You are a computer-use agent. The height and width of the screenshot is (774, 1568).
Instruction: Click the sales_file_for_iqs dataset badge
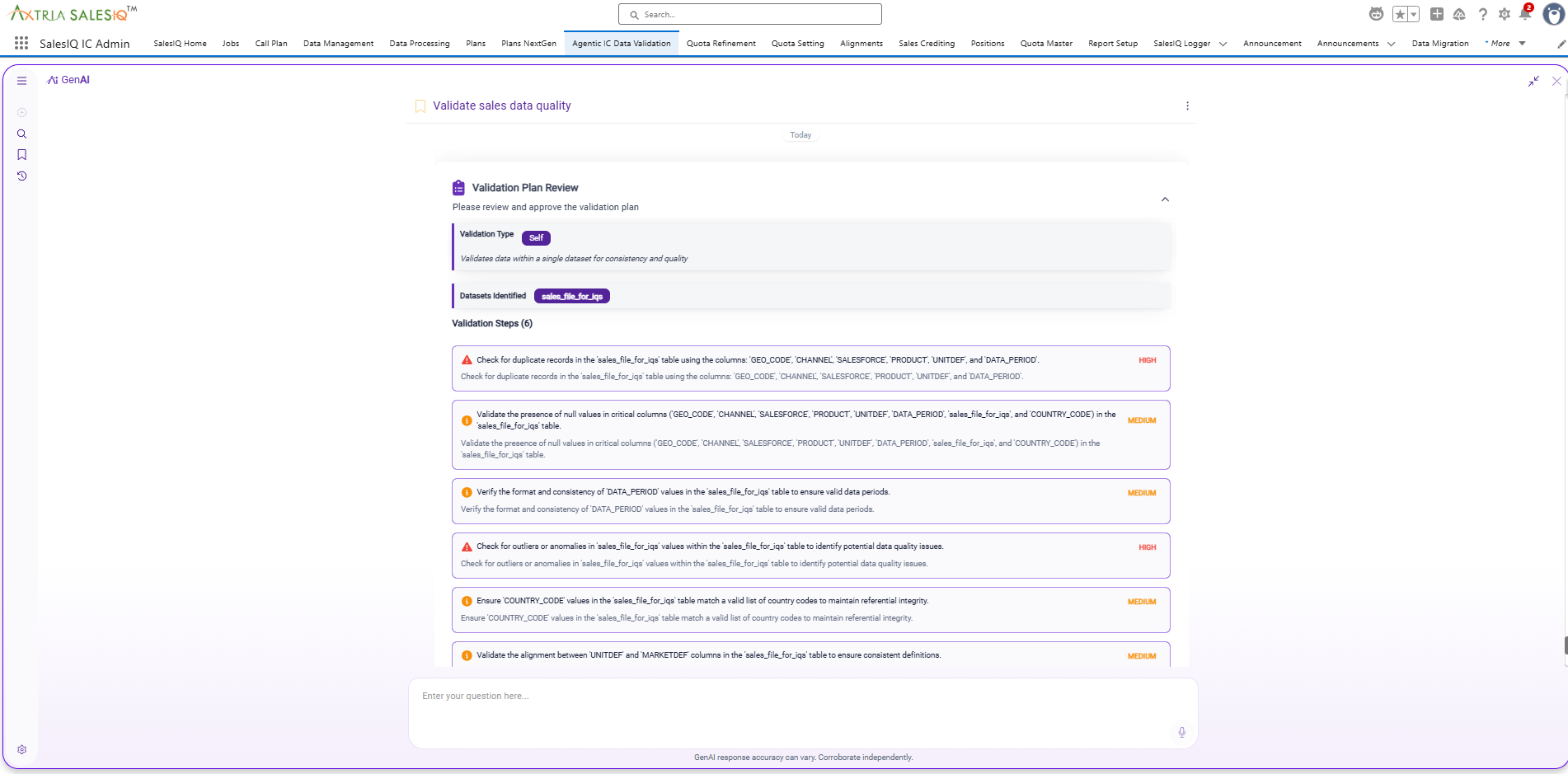[x=571, y=297]
